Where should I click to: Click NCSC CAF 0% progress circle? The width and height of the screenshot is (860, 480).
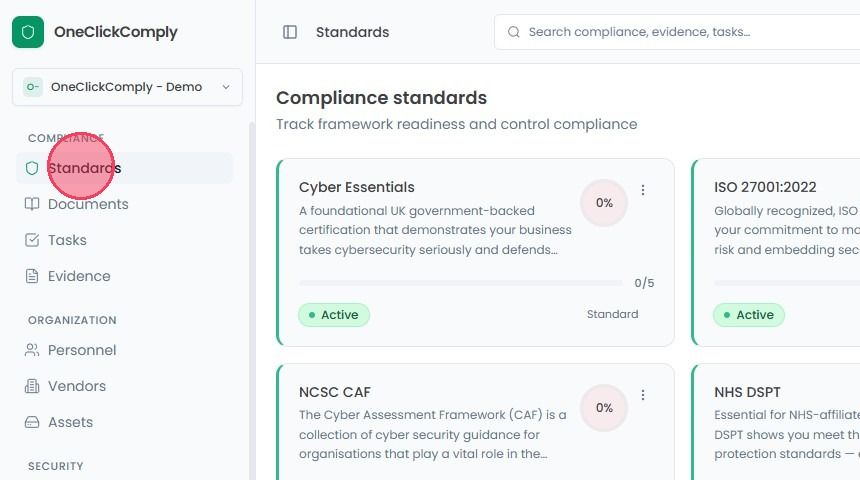coord(604,408)
